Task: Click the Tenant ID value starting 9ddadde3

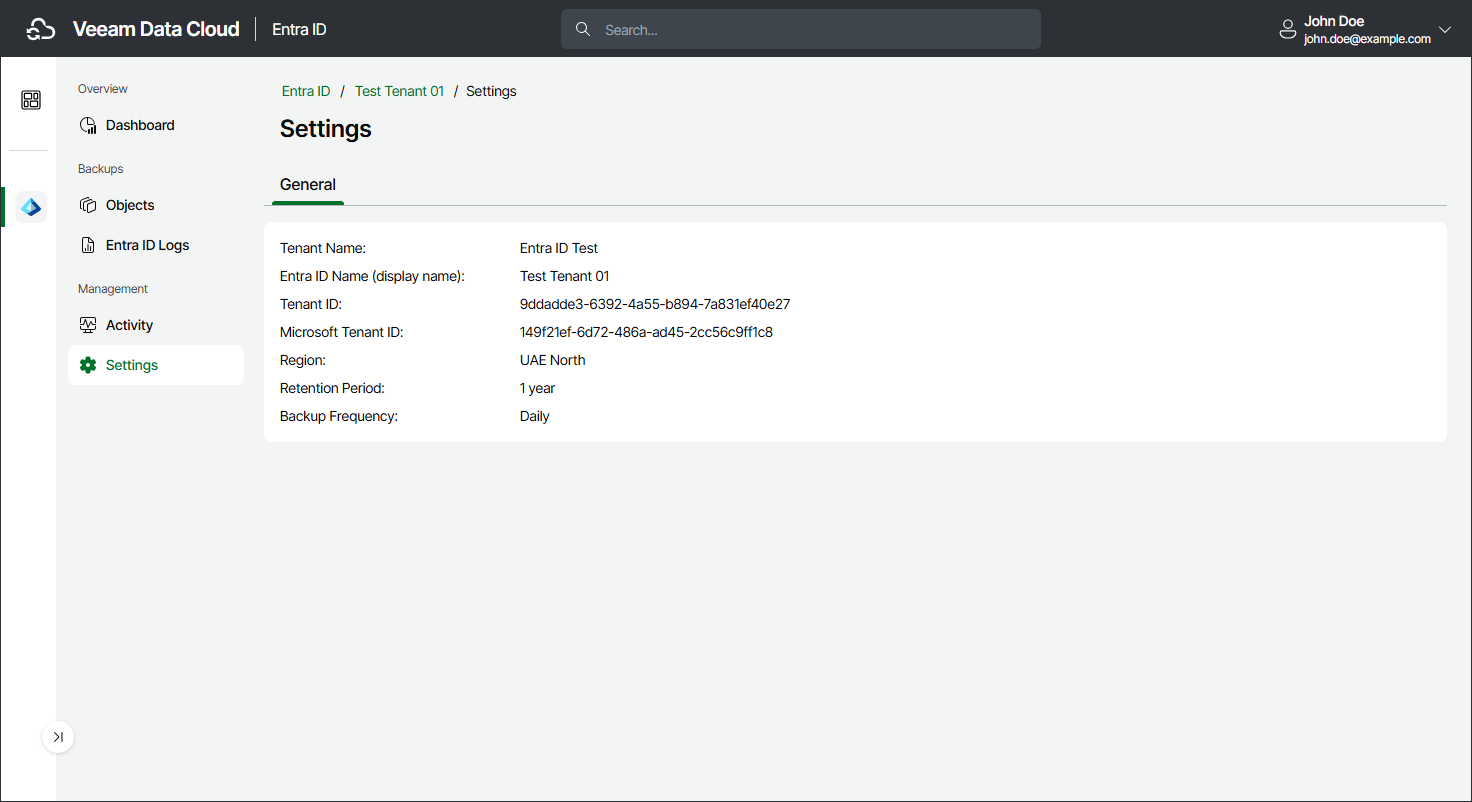Action: [x=655, y=304]
